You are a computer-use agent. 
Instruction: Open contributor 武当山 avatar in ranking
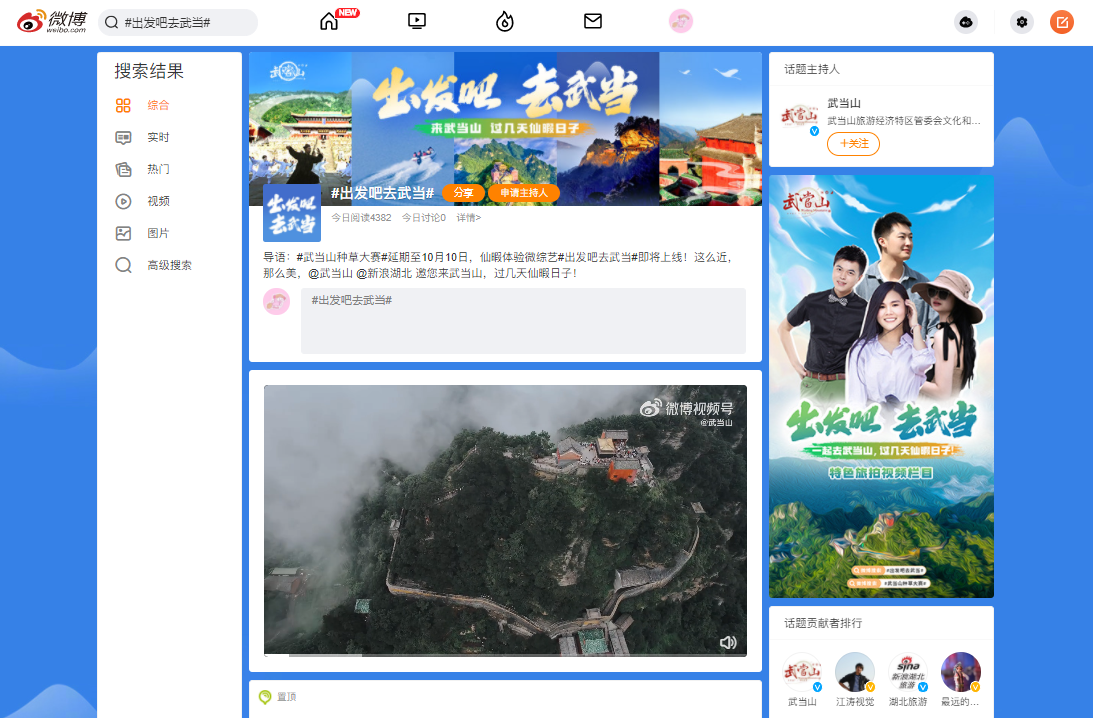802,672
